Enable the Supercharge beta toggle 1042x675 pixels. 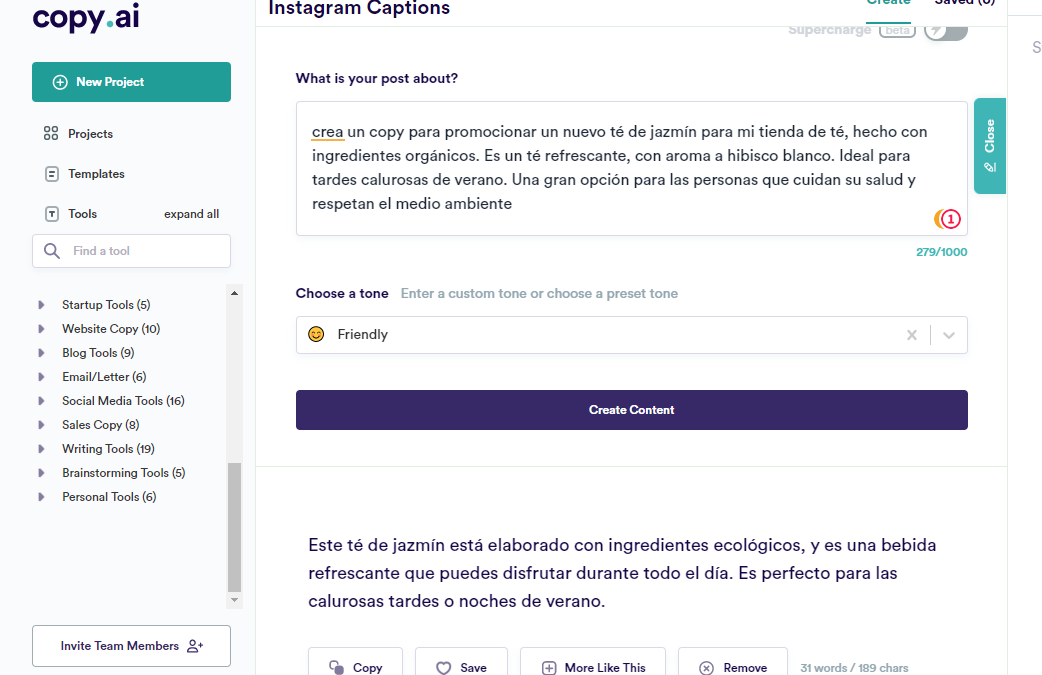pos(944,30)
